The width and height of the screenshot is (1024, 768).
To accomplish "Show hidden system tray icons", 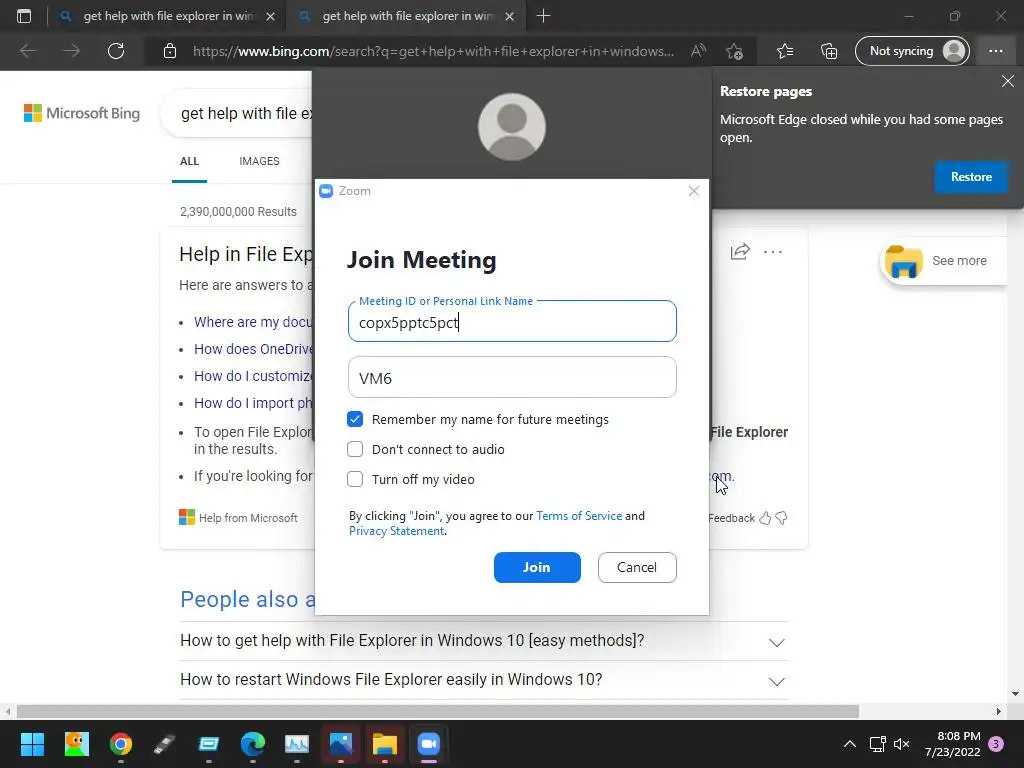I will click(850, 744).
